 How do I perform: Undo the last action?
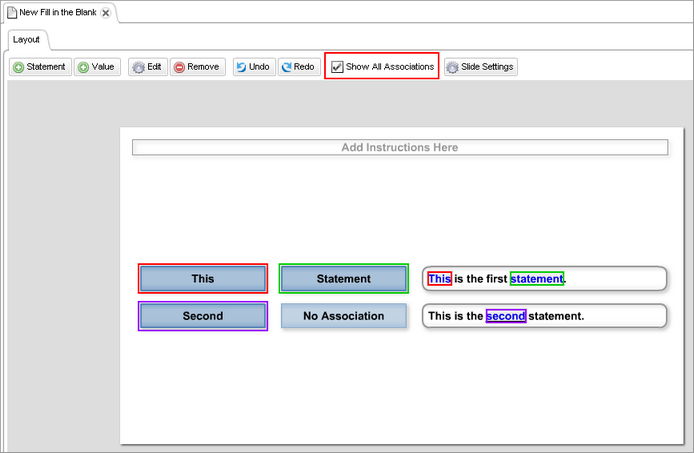[252, 67]
